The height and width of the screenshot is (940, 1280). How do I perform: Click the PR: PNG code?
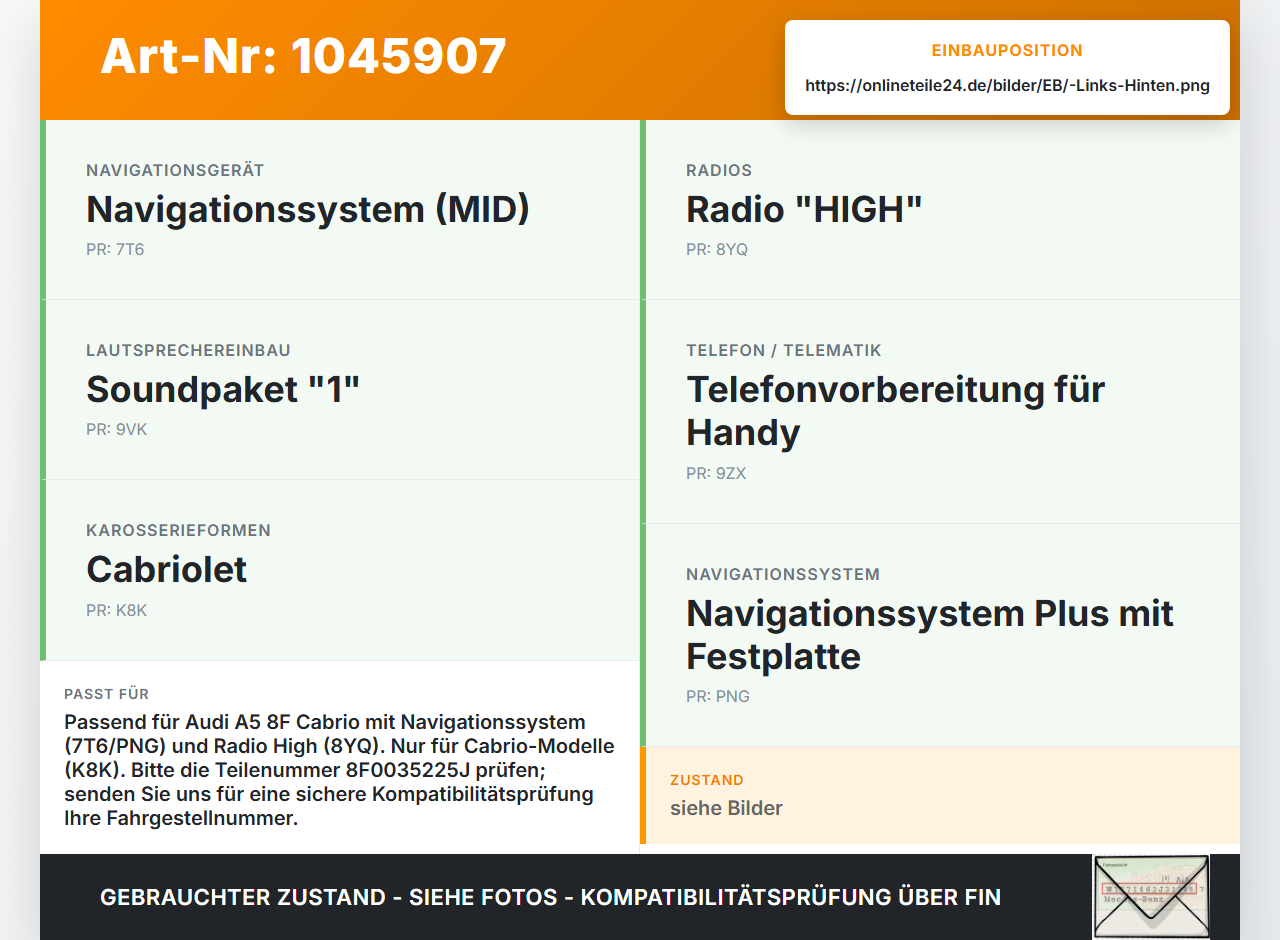click(x=718, y=696)
